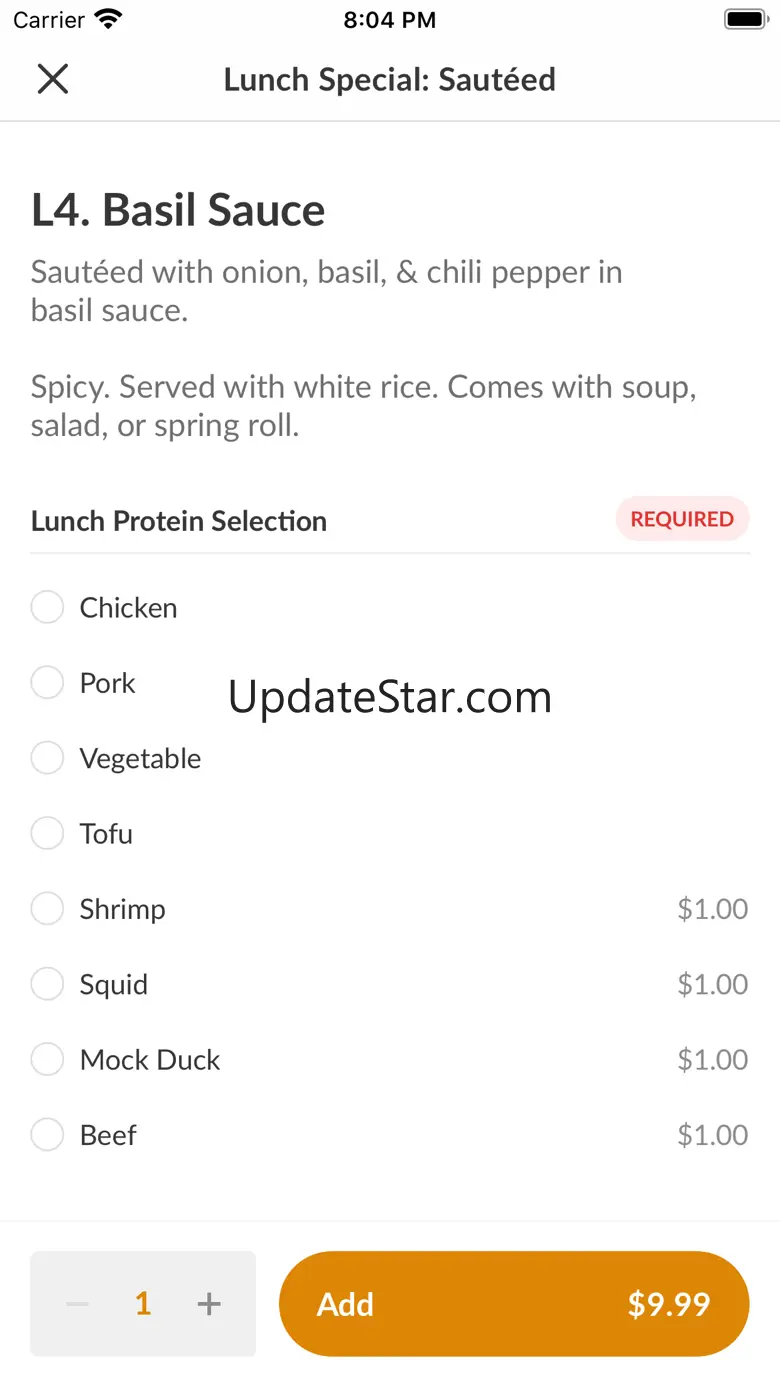Choose the Squid protein option

click(x=47, y=984)
